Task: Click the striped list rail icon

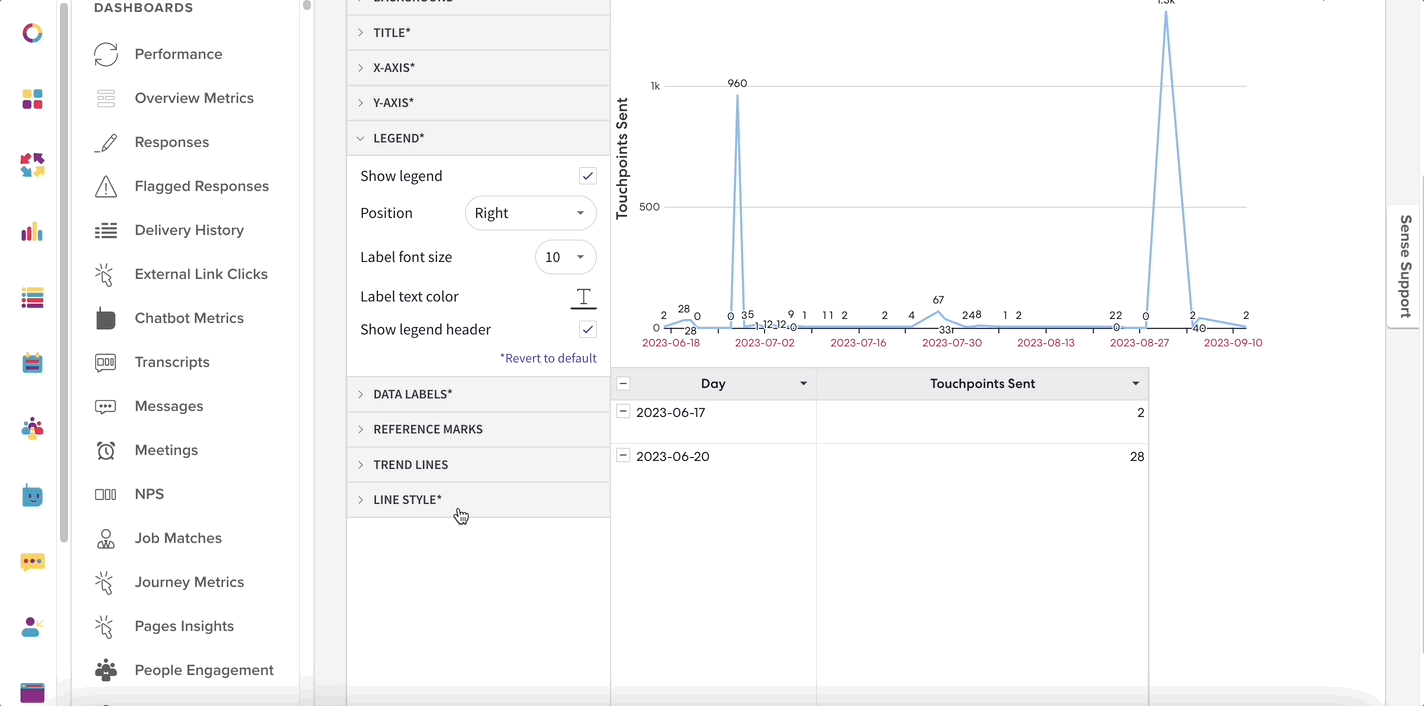Action: 32,297
